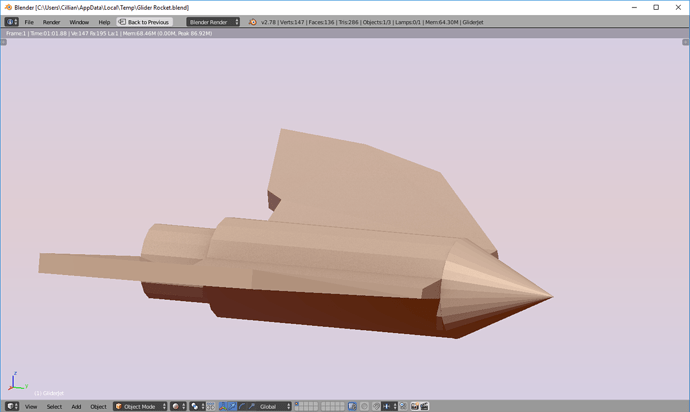This screenshot has height=412, width=690.
Task: Click the rendered rocket nose cone
Action: tap(500, 290)
